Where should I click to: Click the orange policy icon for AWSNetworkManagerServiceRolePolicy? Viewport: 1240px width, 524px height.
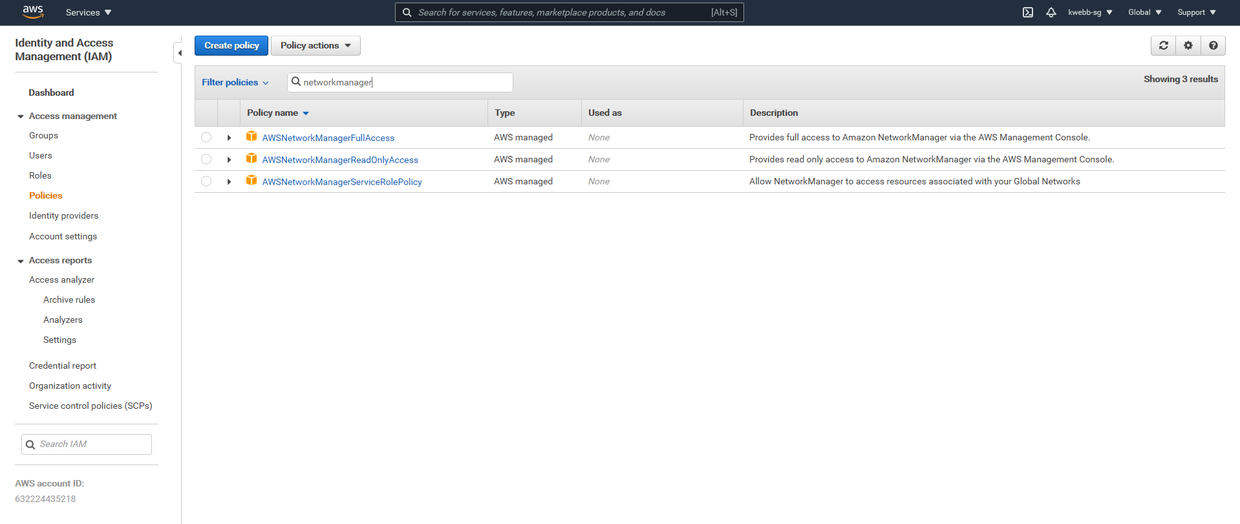click(252, 180)
